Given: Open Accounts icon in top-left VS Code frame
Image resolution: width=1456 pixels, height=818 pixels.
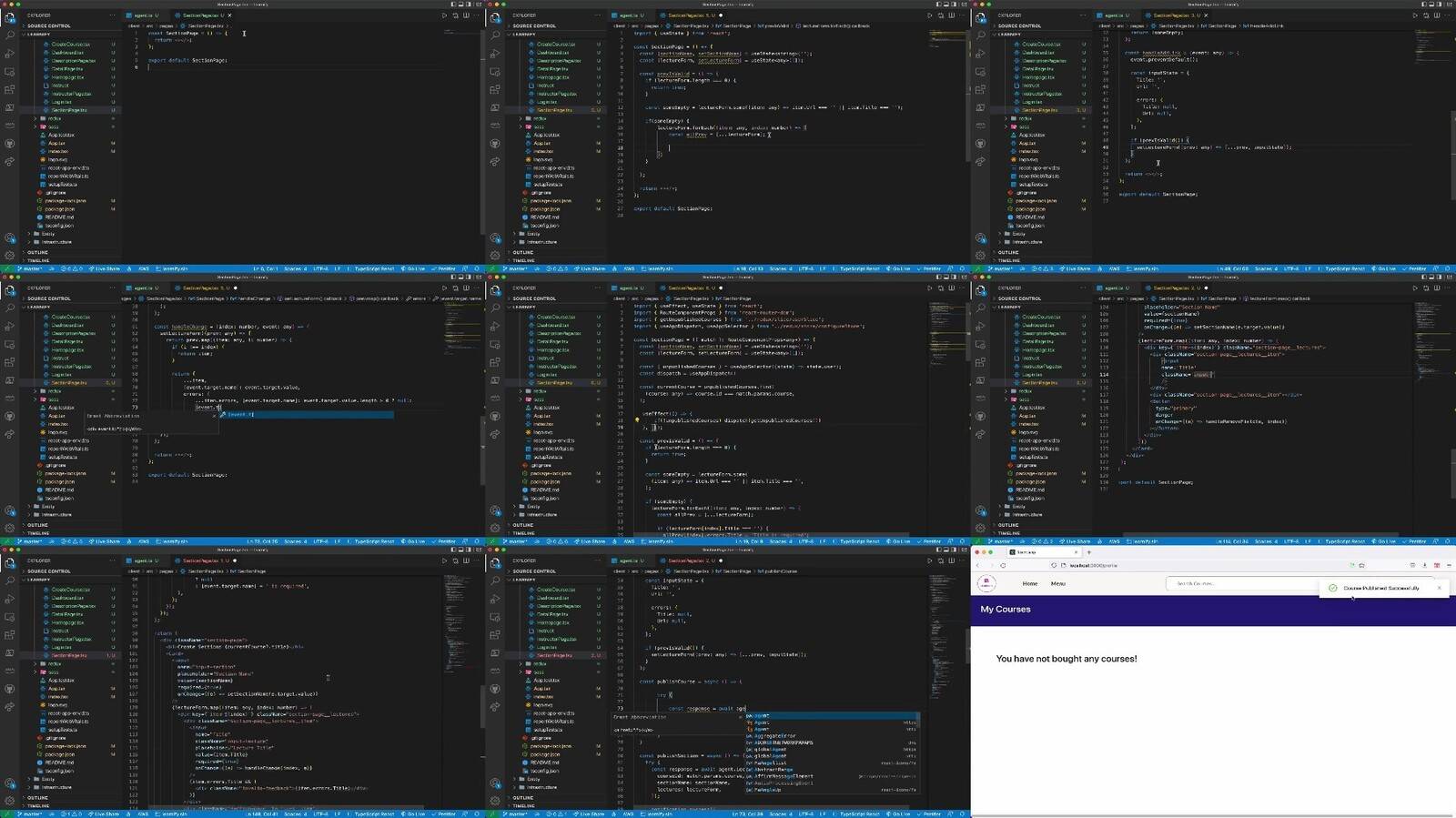Looking at the screenshot, I should coord(9,237).
